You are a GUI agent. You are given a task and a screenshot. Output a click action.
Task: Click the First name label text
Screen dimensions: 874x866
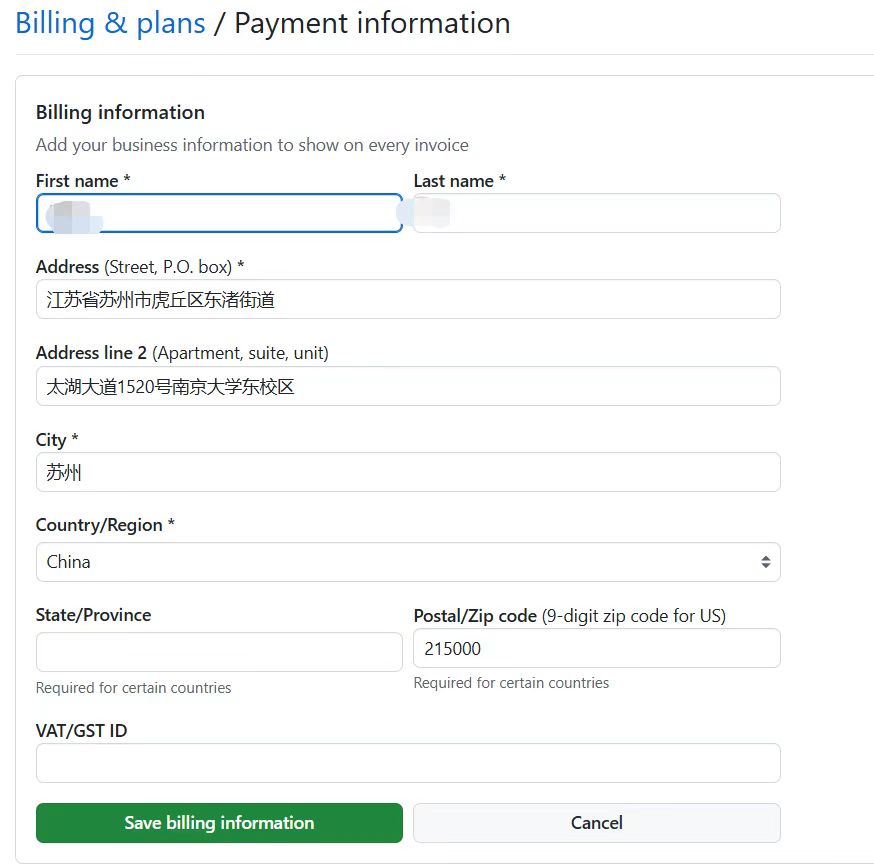click(78, 181)
